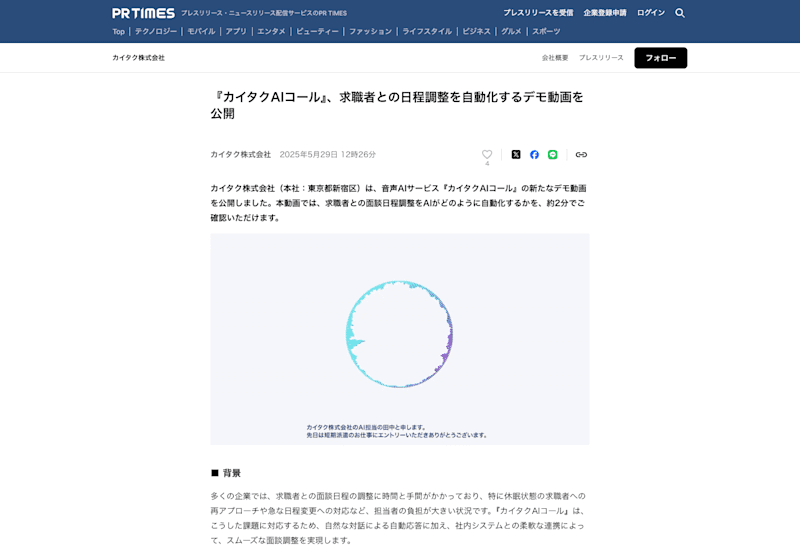Click the article headline text
Screen dimensions: 800x548
[x=397, y=105]
